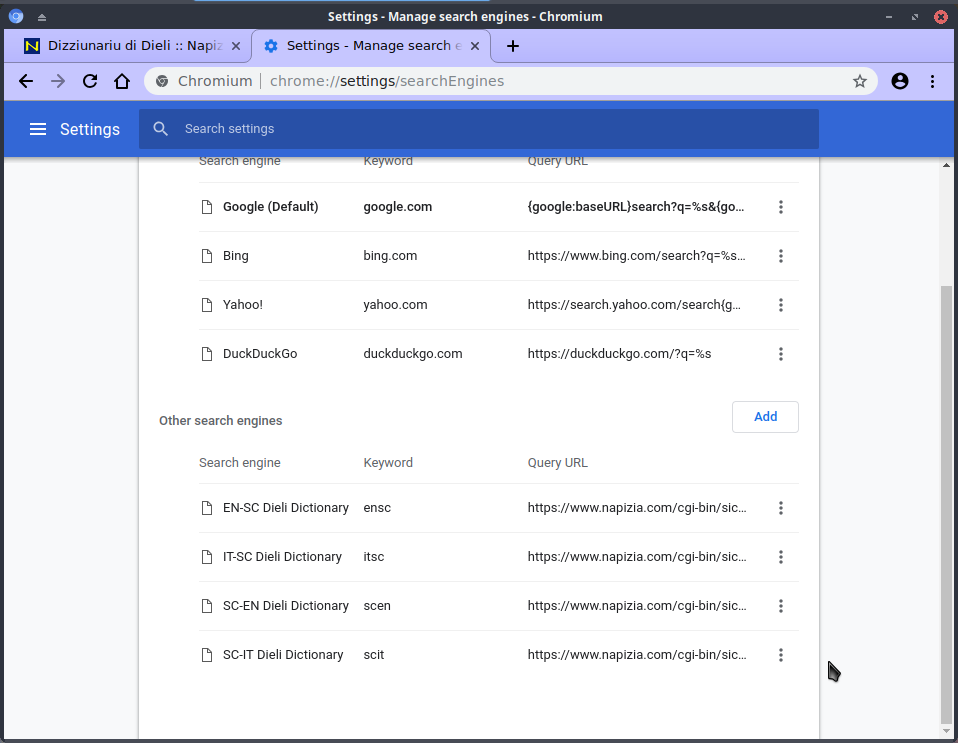Open more actions for IT-SC Dieli Dictionary
This screenshot has height=743, width=958.
coord(781,557)
